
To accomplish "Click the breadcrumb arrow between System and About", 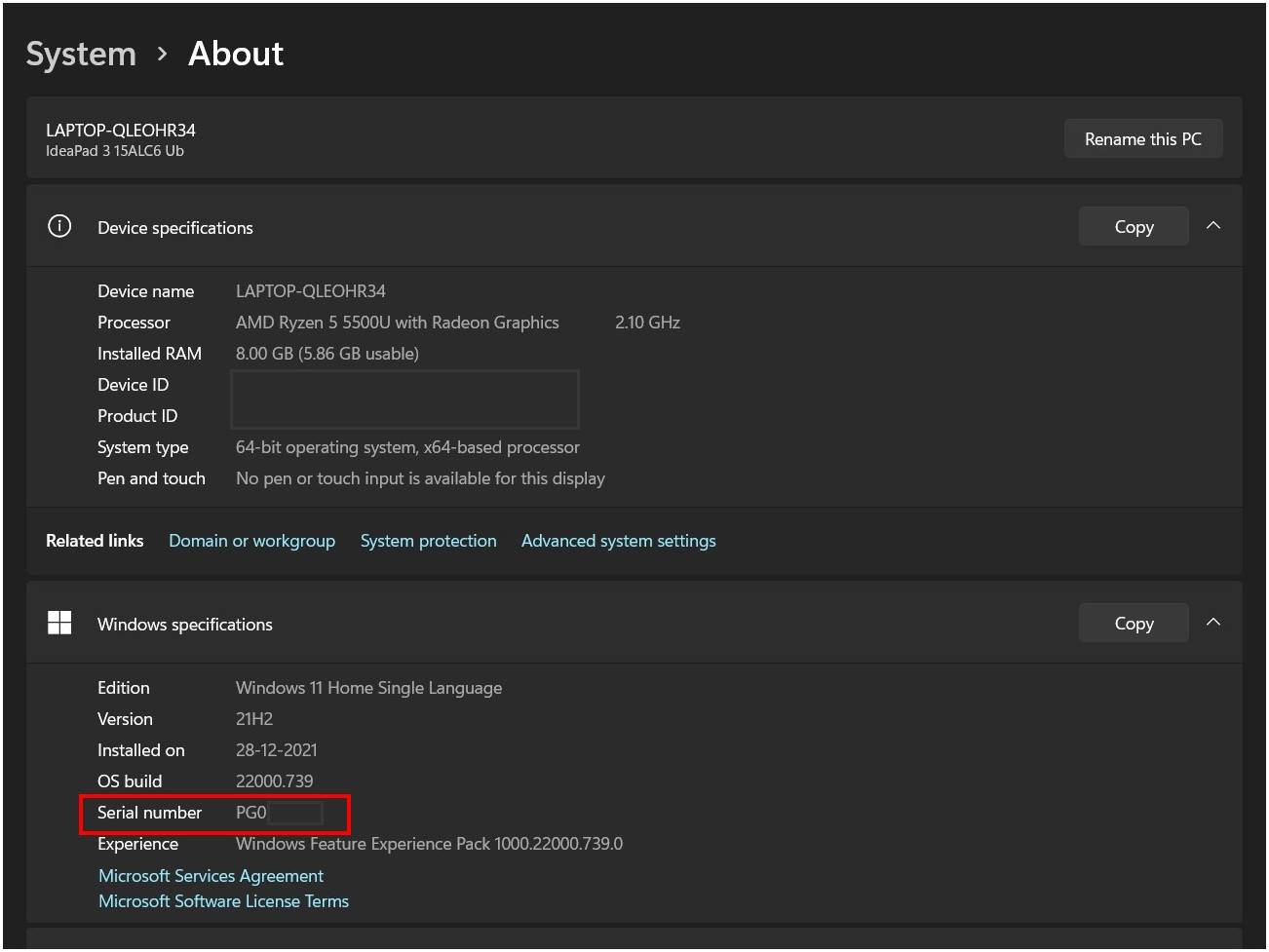I will tap(162, 54).
